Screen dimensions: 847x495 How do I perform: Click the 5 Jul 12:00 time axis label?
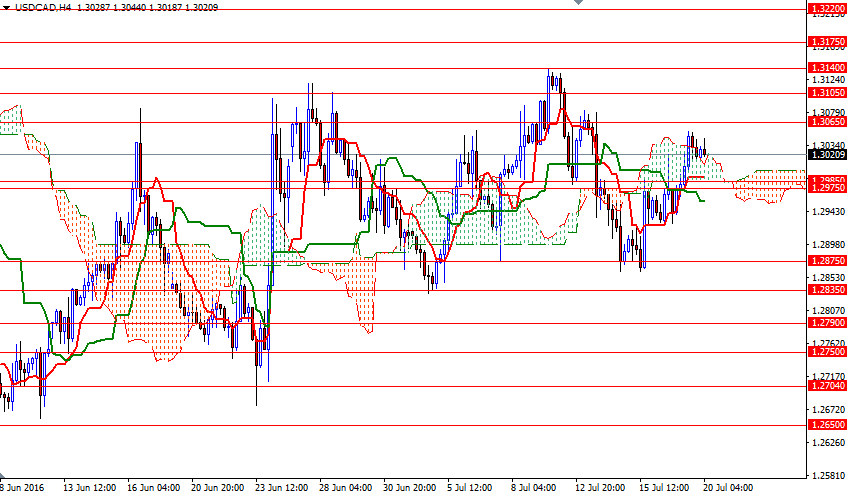(x=470, y=488)
